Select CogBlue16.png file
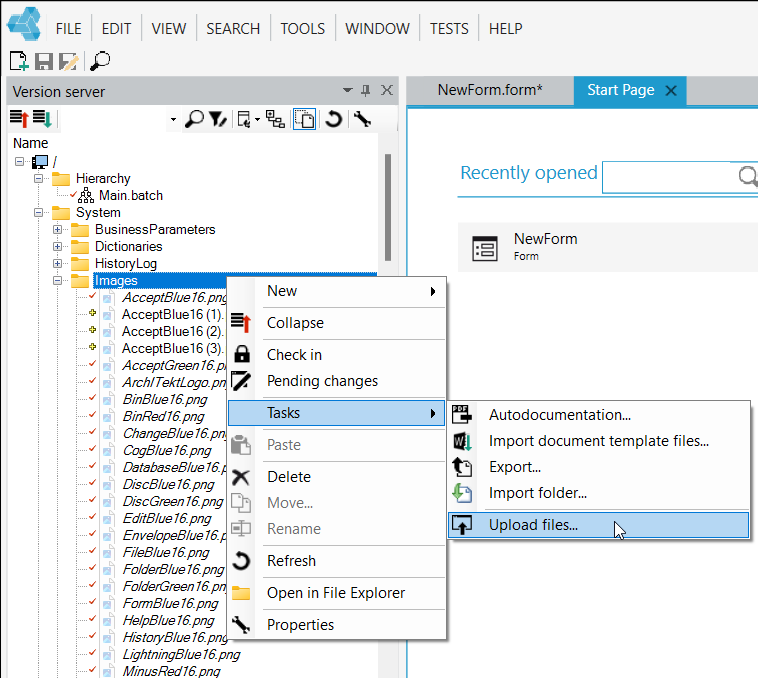Viewport: 758px width, 678px height. tap(167, 450)
